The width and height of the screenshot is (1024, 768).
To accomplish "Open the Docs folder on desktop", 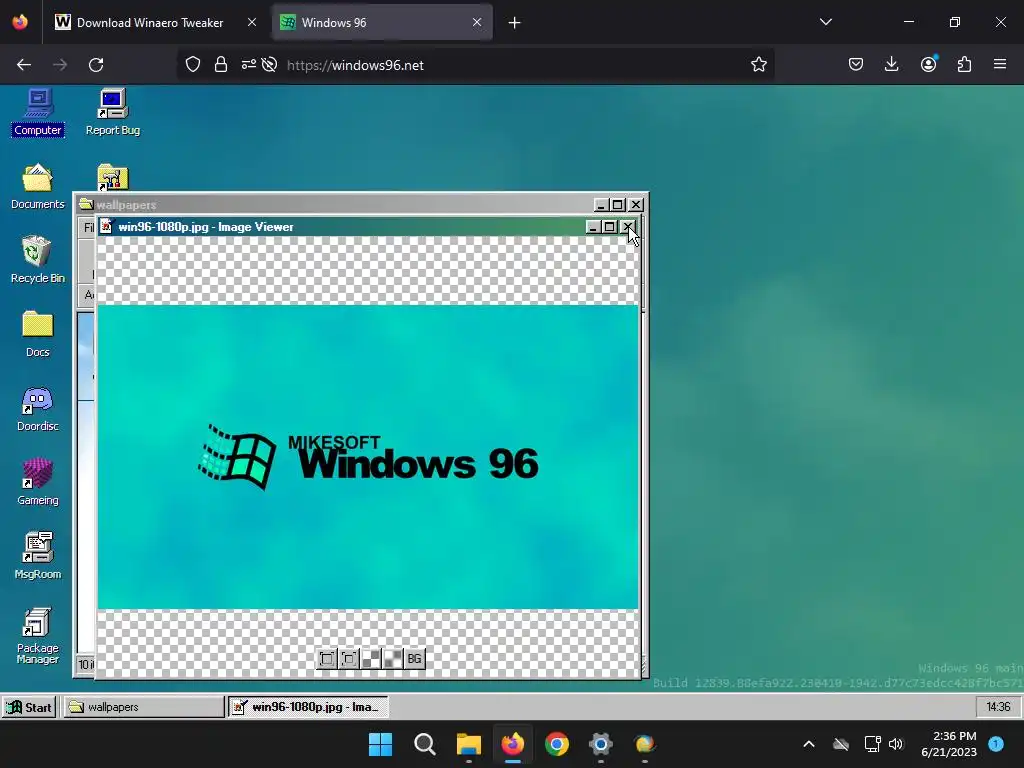I will [37, 334].
